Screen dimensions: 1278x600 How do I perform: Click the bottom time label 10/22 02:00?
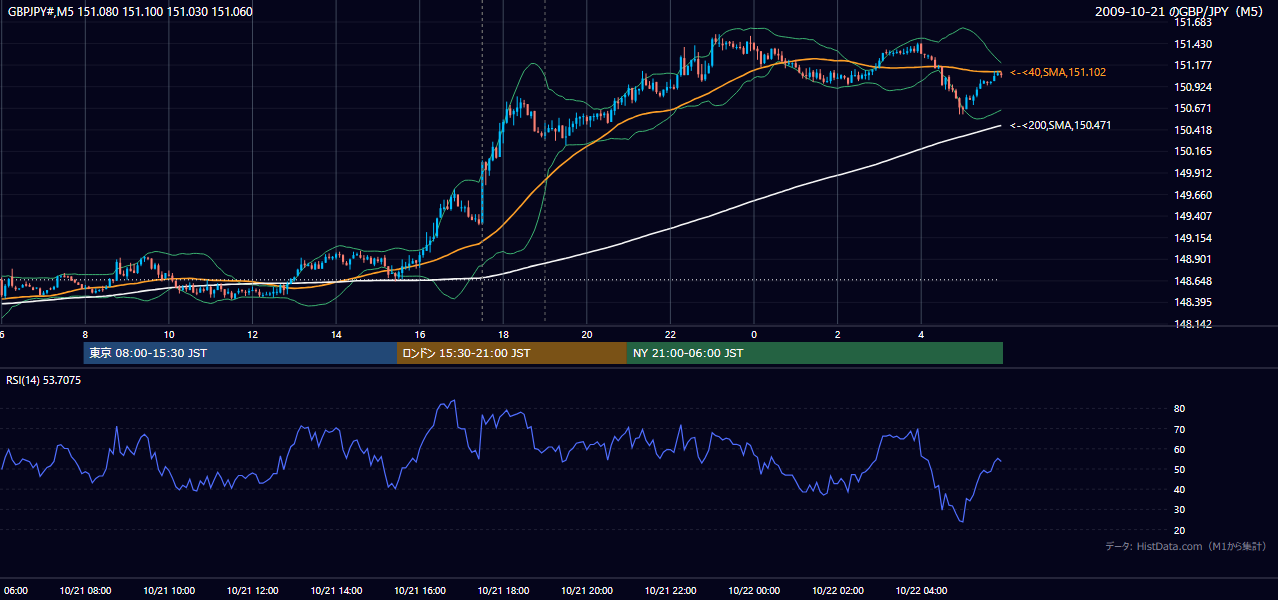(838, 591)
